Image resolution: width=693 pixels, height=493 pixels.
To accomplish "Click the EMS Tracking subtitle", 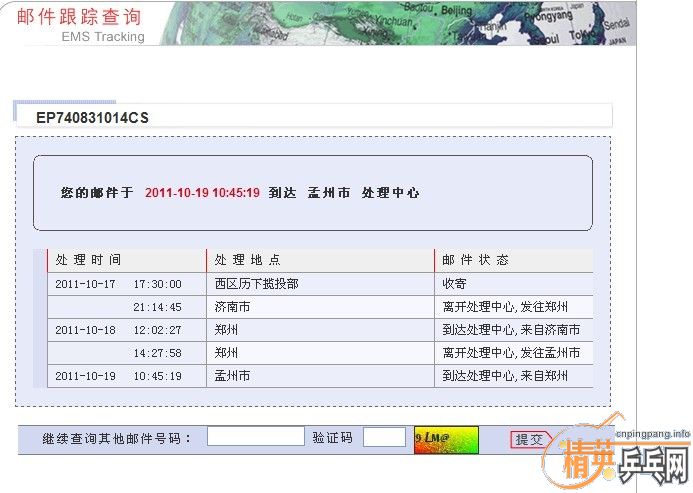I will point(103,37).
